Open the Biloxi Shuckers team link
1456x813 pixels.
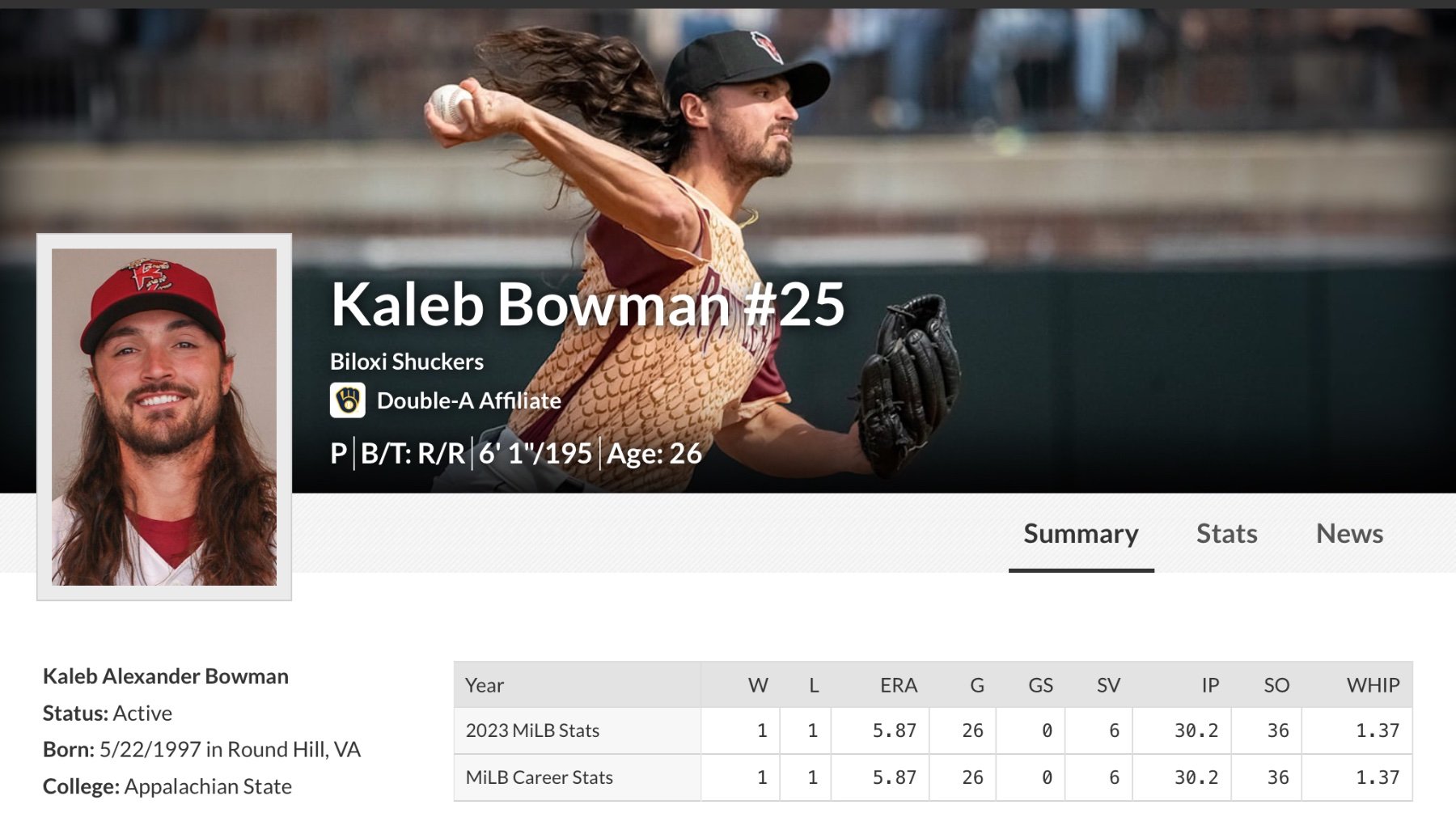tap(407, 362)
